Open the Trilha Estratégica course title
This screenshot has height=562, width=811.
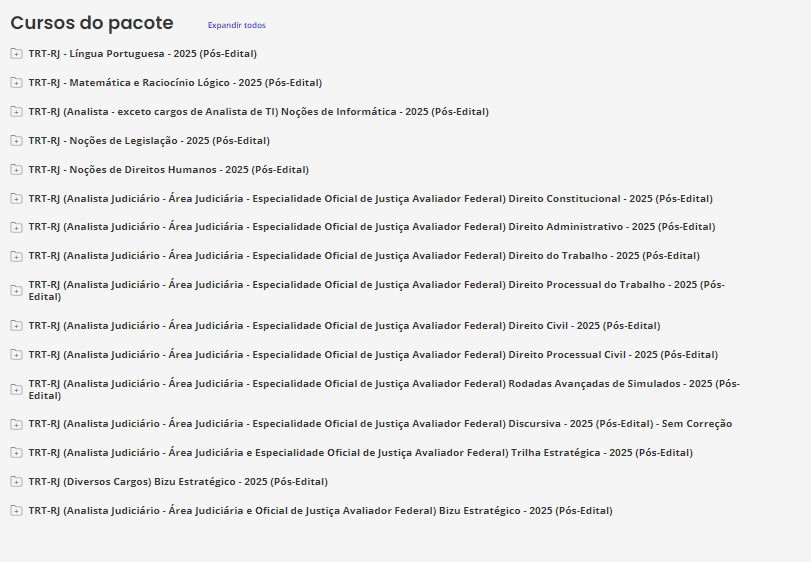(360, 452)
